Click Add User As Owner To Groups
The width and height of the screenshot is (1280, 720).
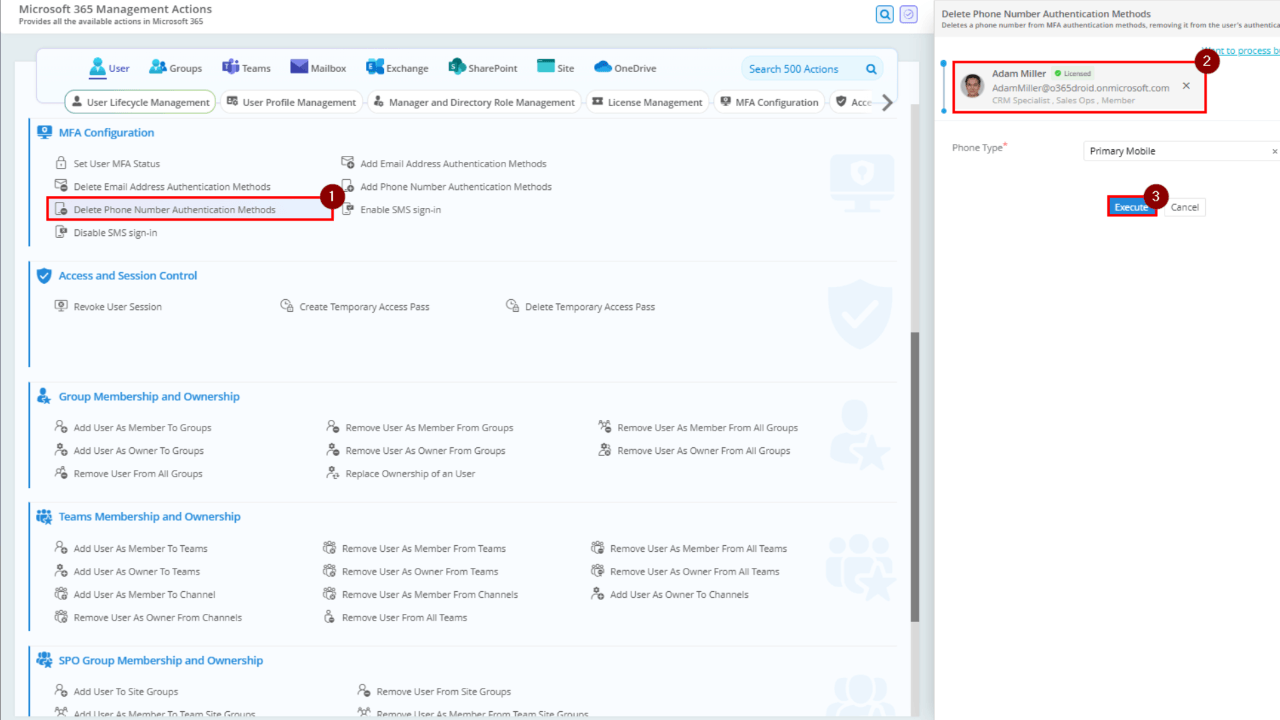point(129,451)
